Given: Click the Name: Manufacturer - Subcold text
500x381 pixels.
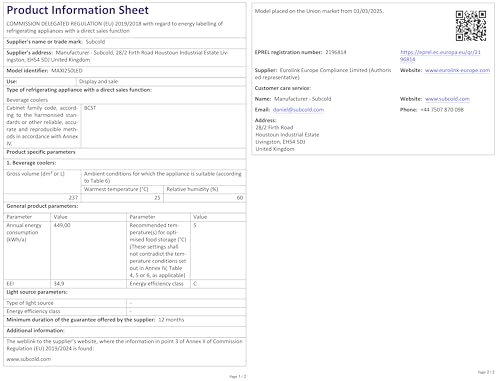Looking at the screenshot, I should coord(293,99).
